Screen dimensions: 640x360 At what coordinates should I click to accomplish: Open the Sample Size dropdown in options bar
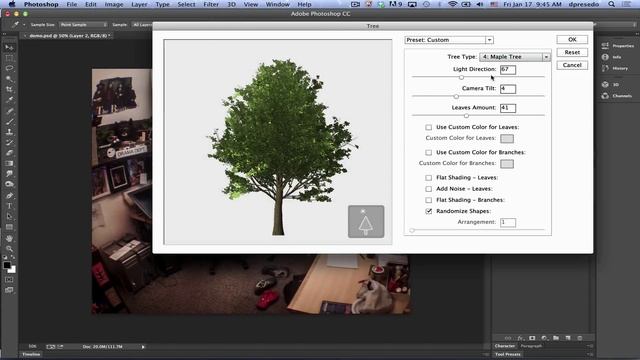pyautogui.click(x=83, y=25)
